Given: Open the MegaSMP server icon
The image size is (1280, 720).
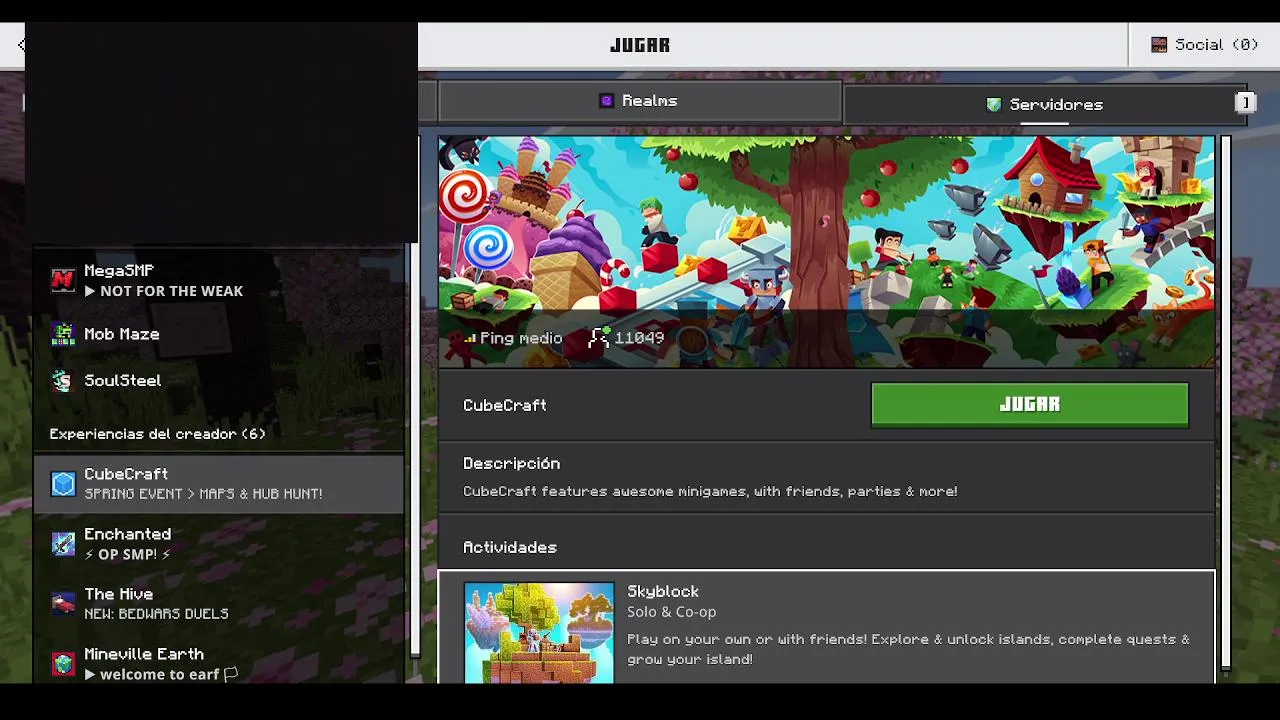Looking at the screenshot, I should tap(63, 281).
